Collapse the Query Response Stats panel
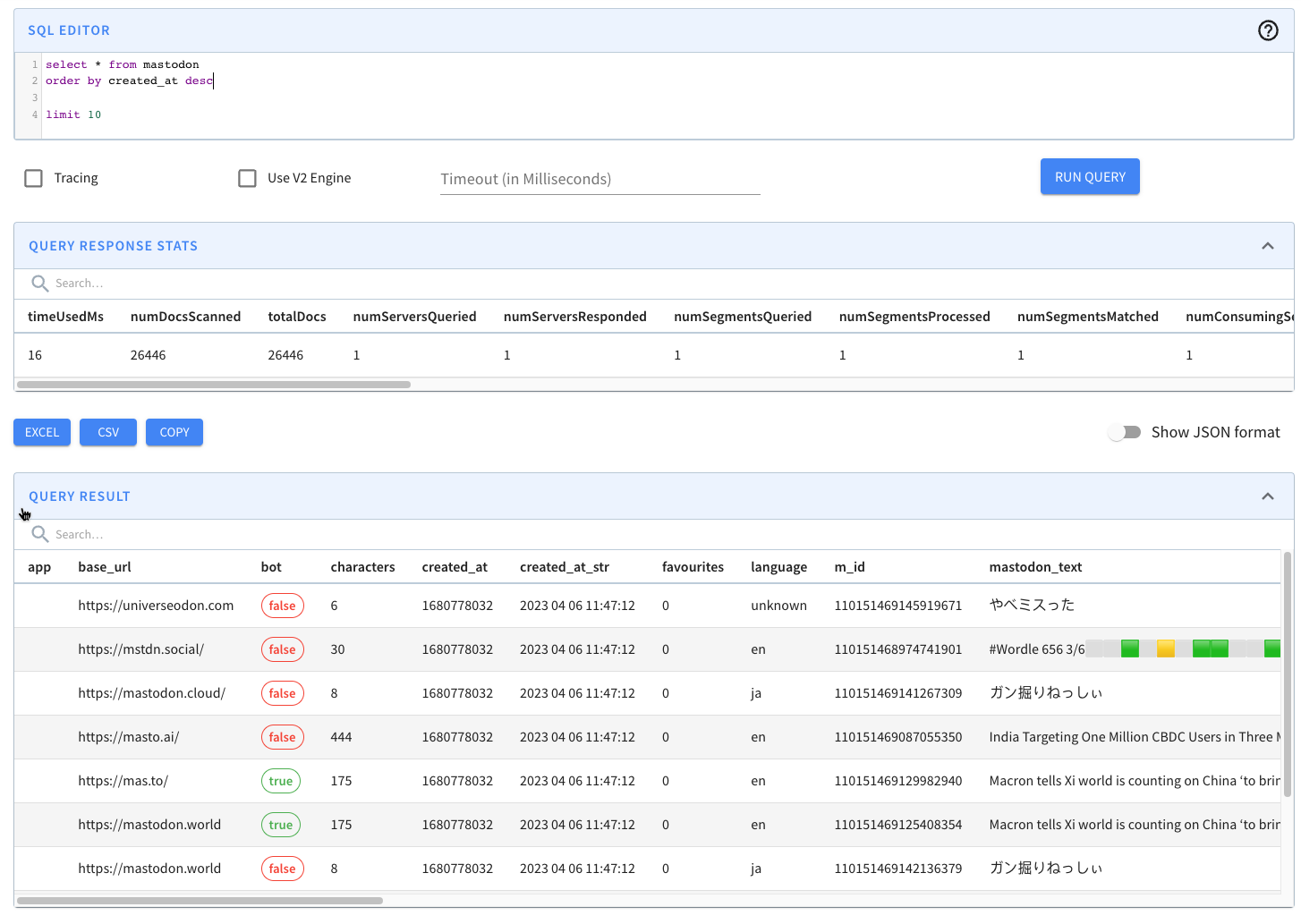Screen dimensions: 1301x924 [1267, 245]
